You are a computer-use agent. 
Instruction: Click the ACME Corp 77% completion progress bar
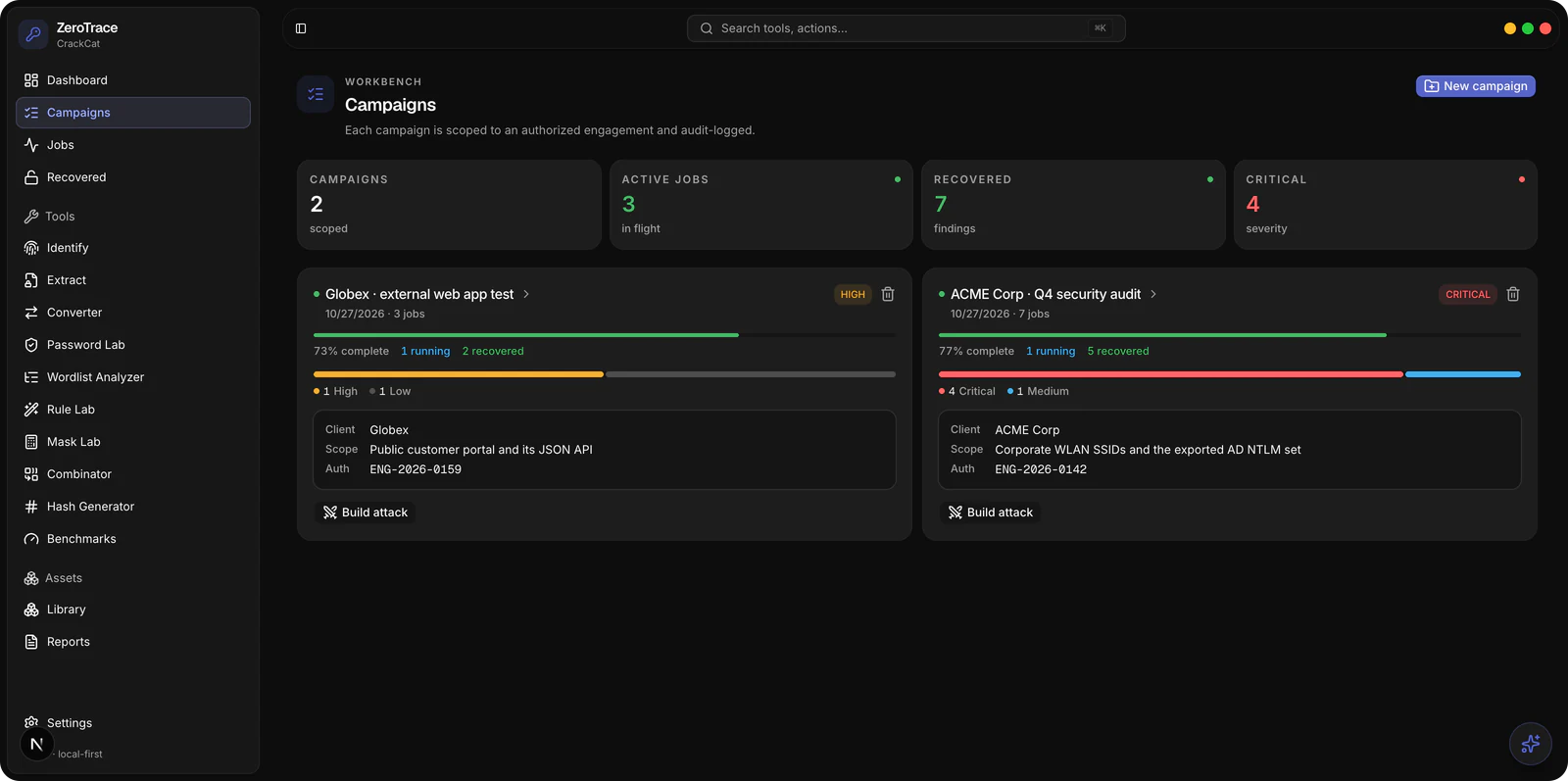1230,335
